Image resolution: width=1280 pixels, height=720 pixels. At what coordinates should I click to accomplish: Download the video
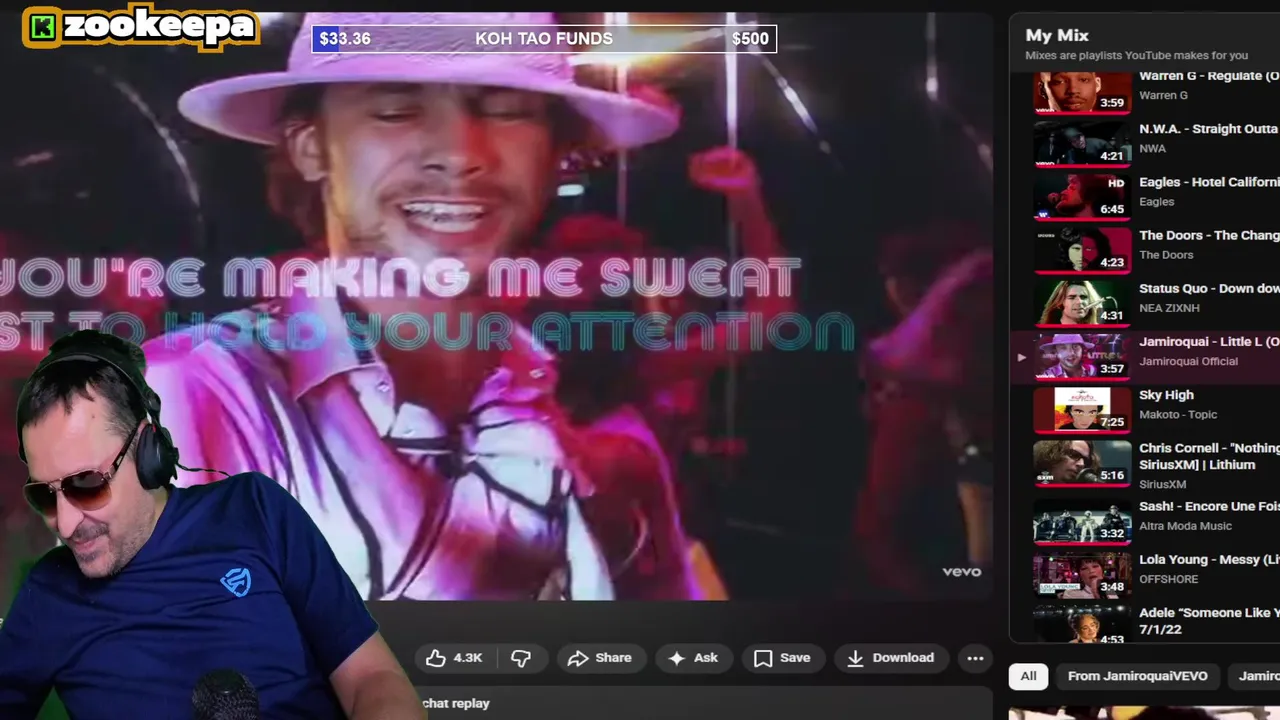point(890,658)
